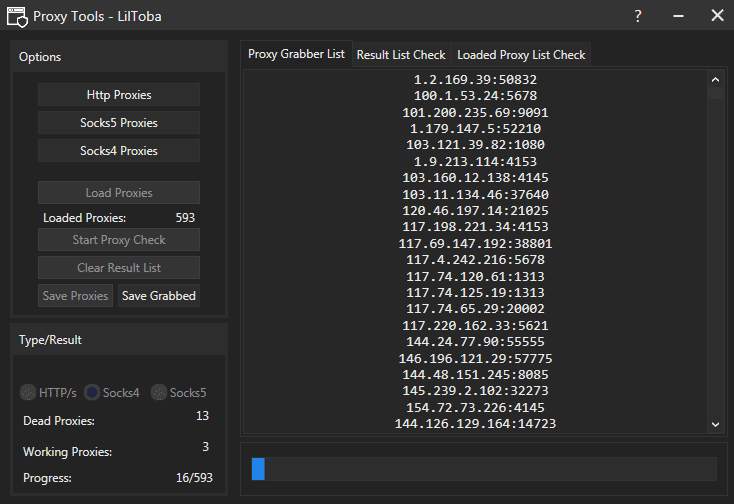Switch to Result List Check tab
Viewport: 734px width, 504px height.
(x=401, y=55)
